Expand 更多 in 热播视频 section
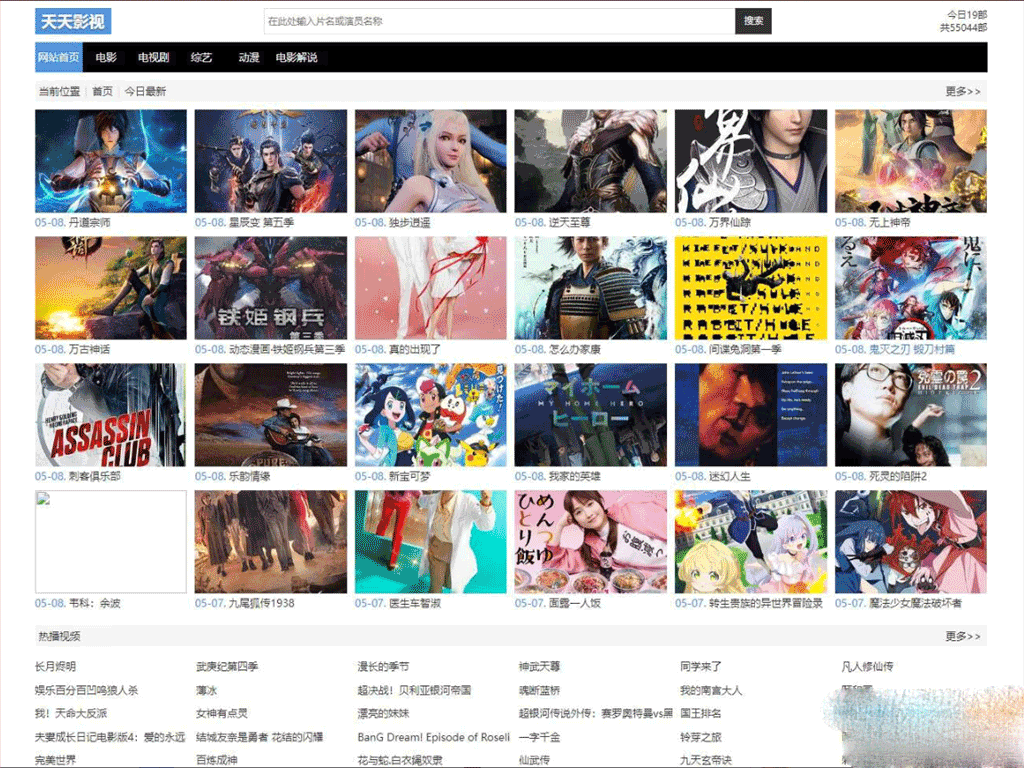This screenshot has height=768, width=1024. click(962, 636)
